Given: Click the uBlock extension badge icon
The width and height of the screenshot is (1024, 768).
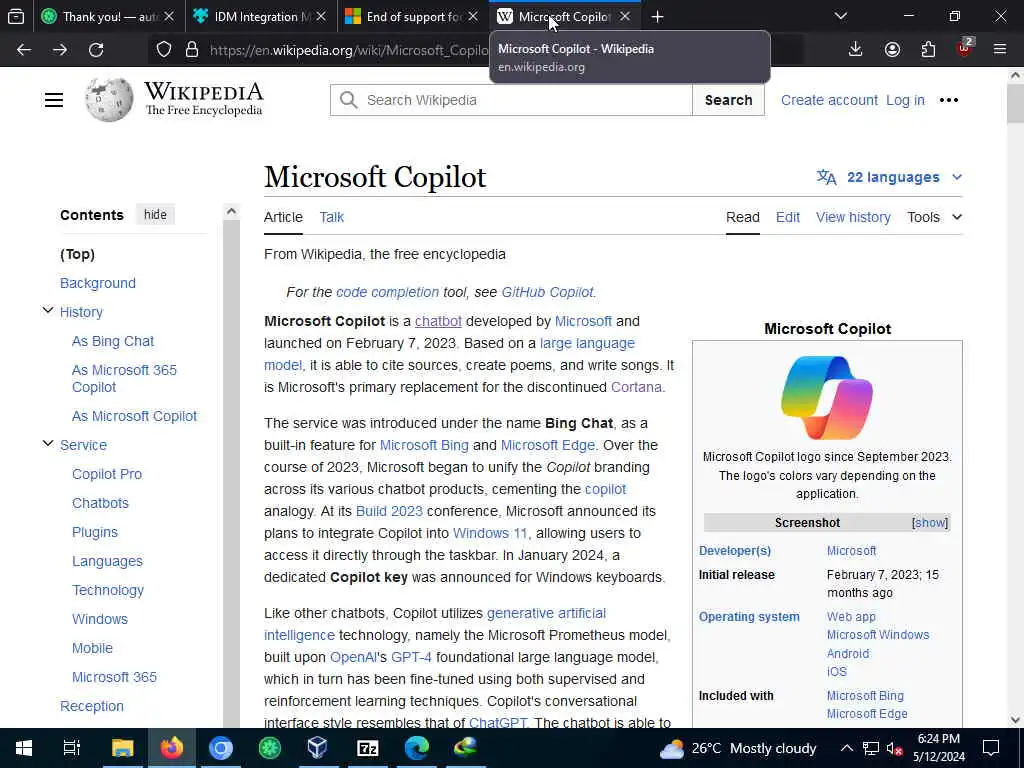Looking at the screenshot, I should pos(965,48).
